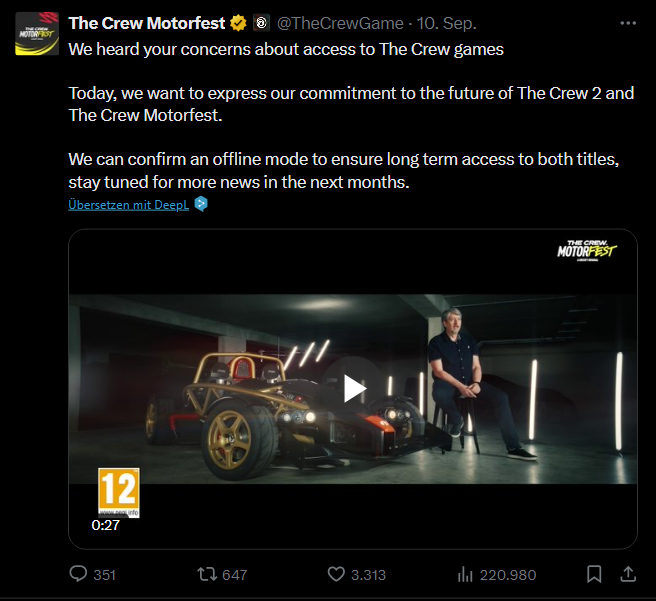
Task: Click the PEGI 12 rating badge
Action: [x=118, y=492]
